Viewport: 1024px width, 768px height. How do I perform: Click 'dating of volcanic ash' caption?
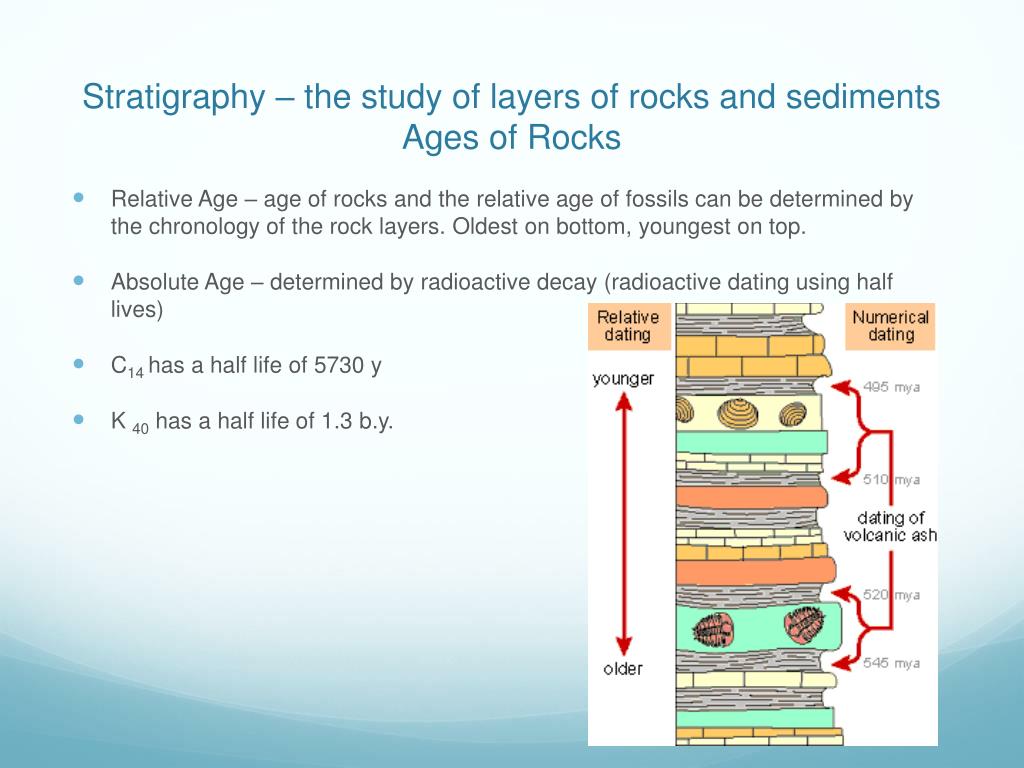pyautogui.click(x=890, y=527)
